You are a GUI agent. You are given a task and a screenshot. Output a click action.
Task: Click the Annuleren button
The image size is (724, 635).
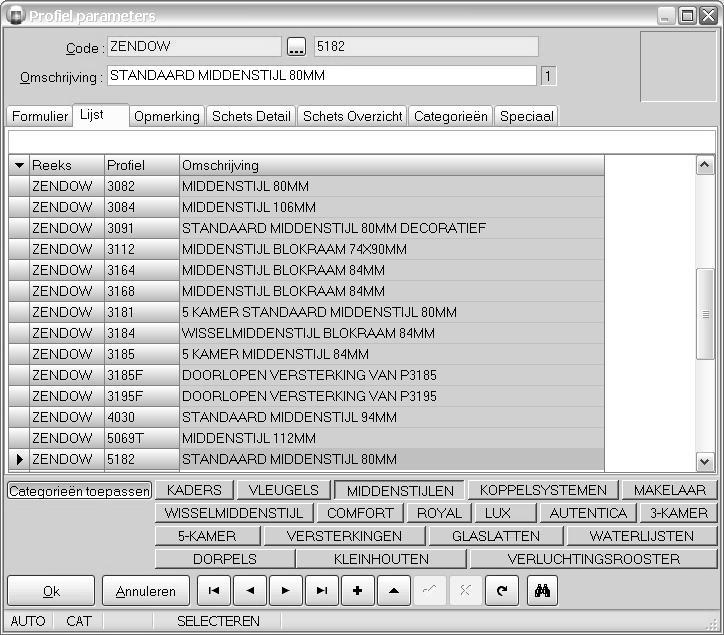point(146,591)
